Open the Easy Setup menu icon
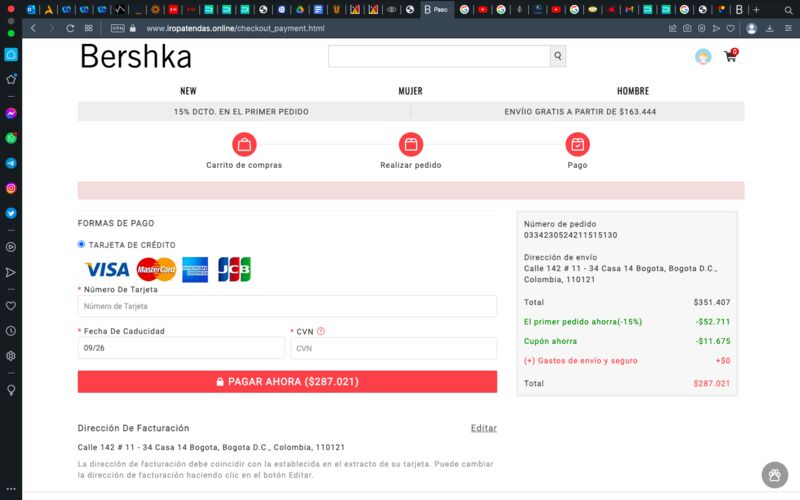Screen dimensions: 800x500 788,29
